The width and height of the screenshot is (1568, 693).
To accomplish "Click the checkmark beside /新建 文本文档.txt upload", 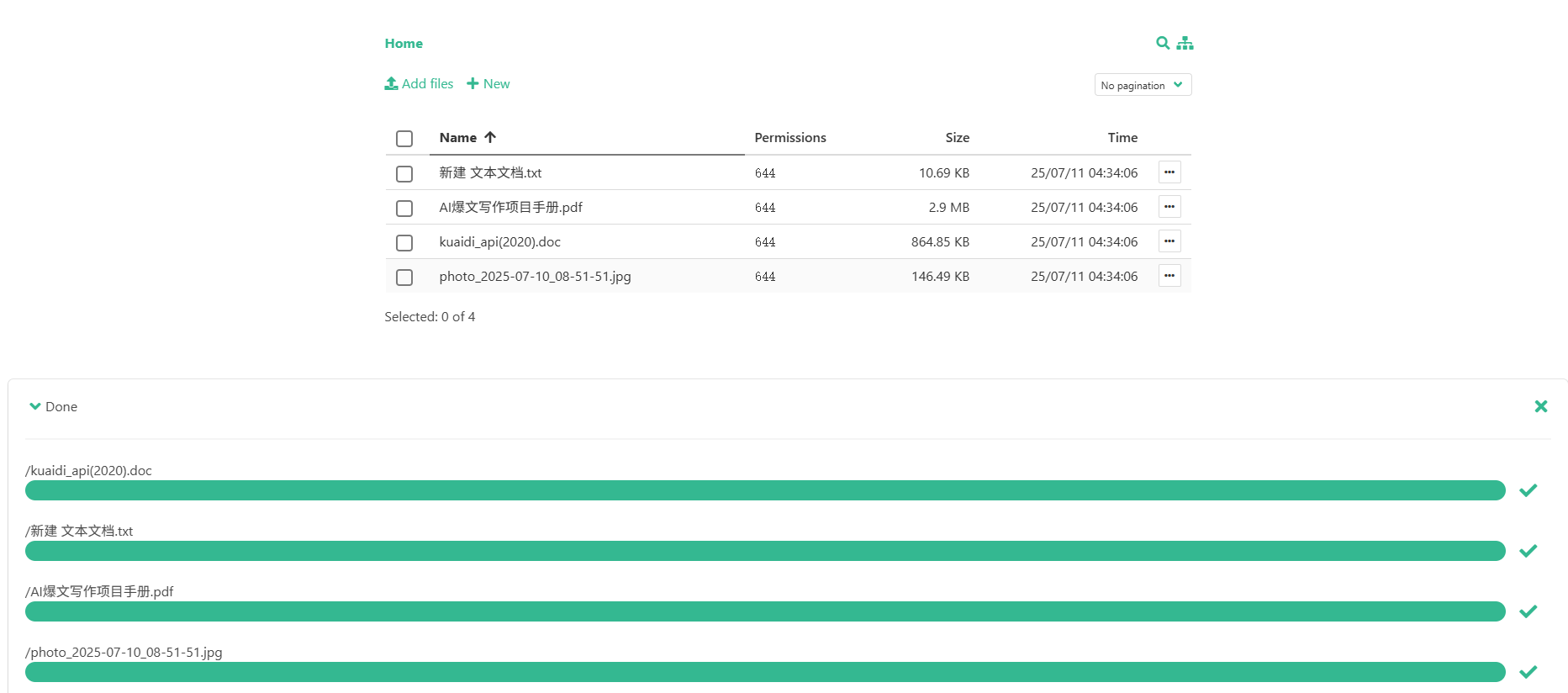I will click(x=1528, y=551).
